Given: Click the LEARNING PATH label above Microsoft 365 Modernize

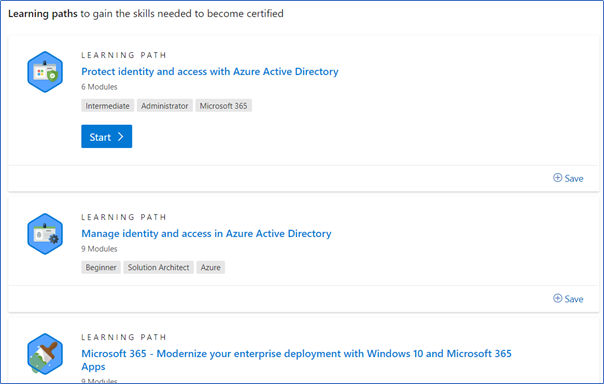Looking at the screenshot, I should pos(124,337).
